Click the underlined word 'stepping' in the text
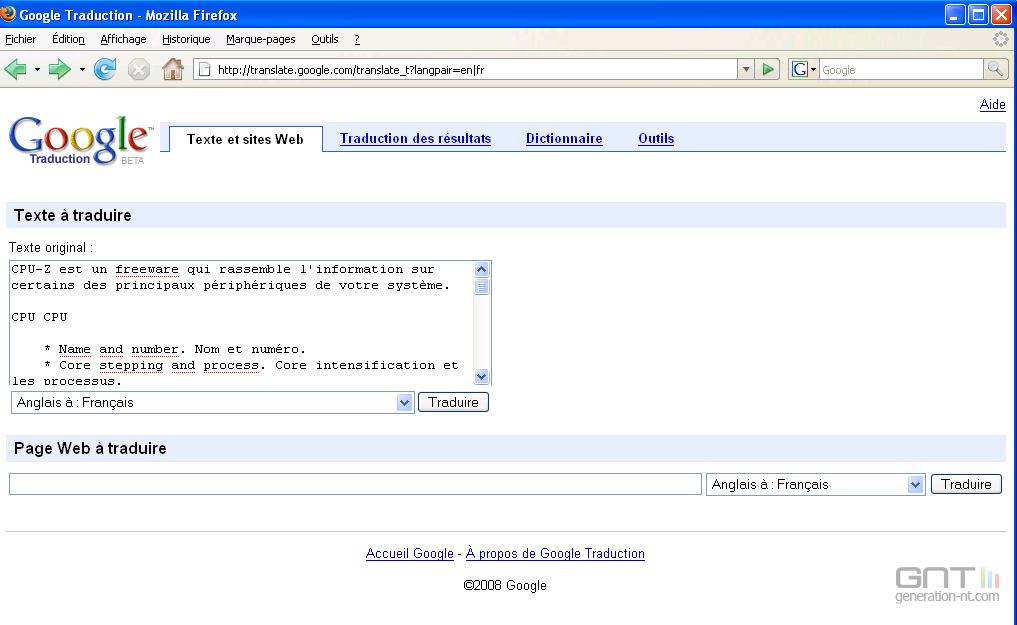This screenshot has width=1017, height=625. point(131,366)
